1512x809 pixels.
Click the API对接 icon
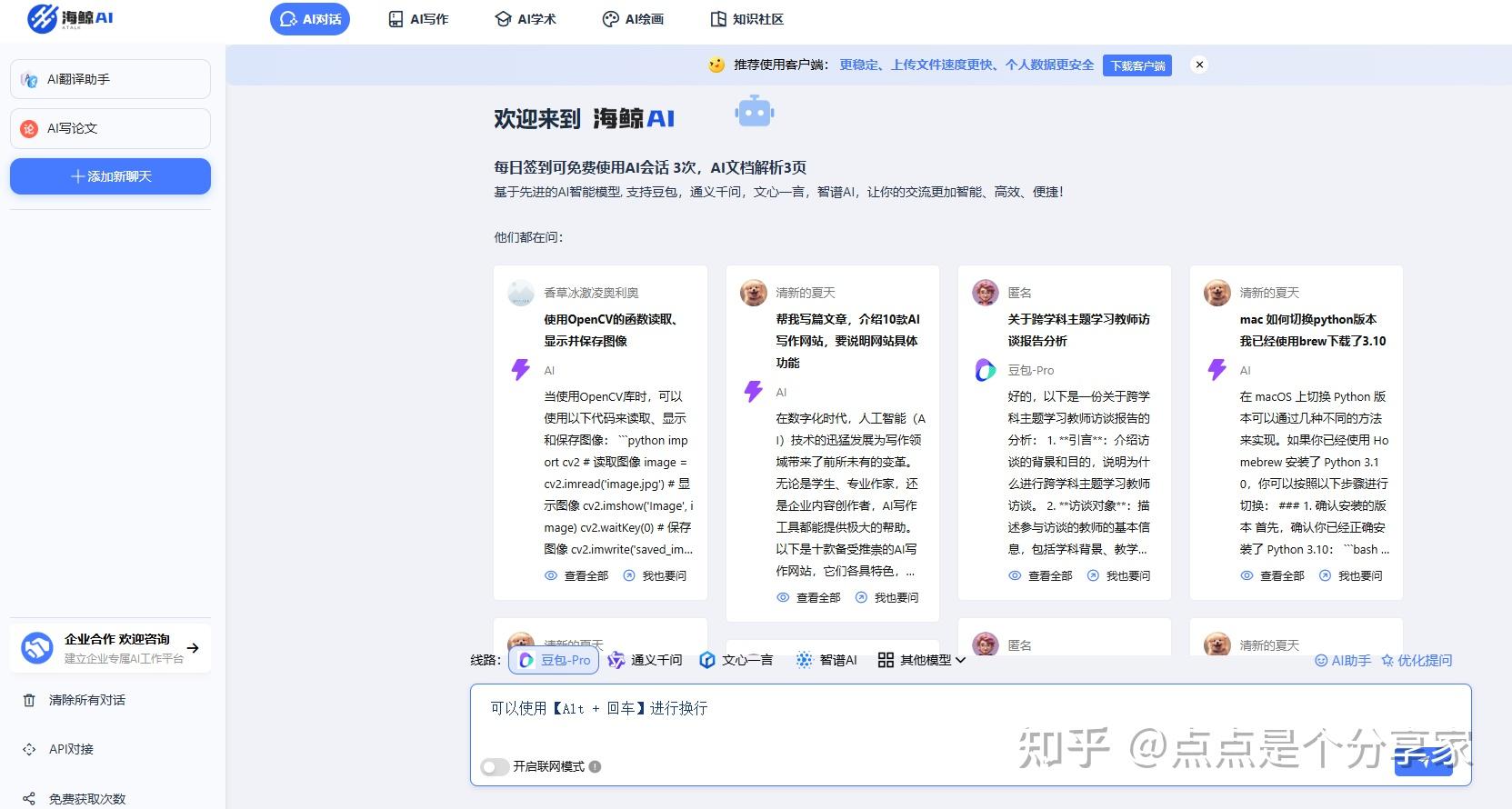(x=29, y=749)
